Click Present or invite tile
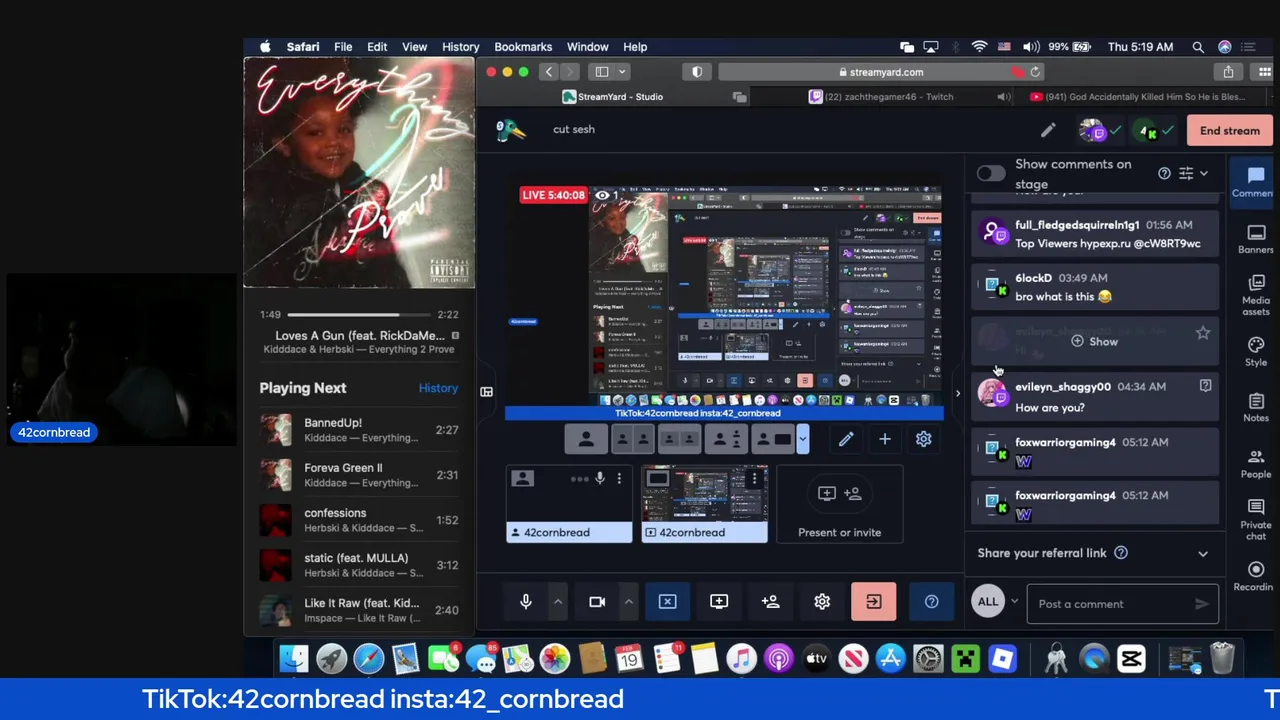1280x720 pixels. point(839,505)
